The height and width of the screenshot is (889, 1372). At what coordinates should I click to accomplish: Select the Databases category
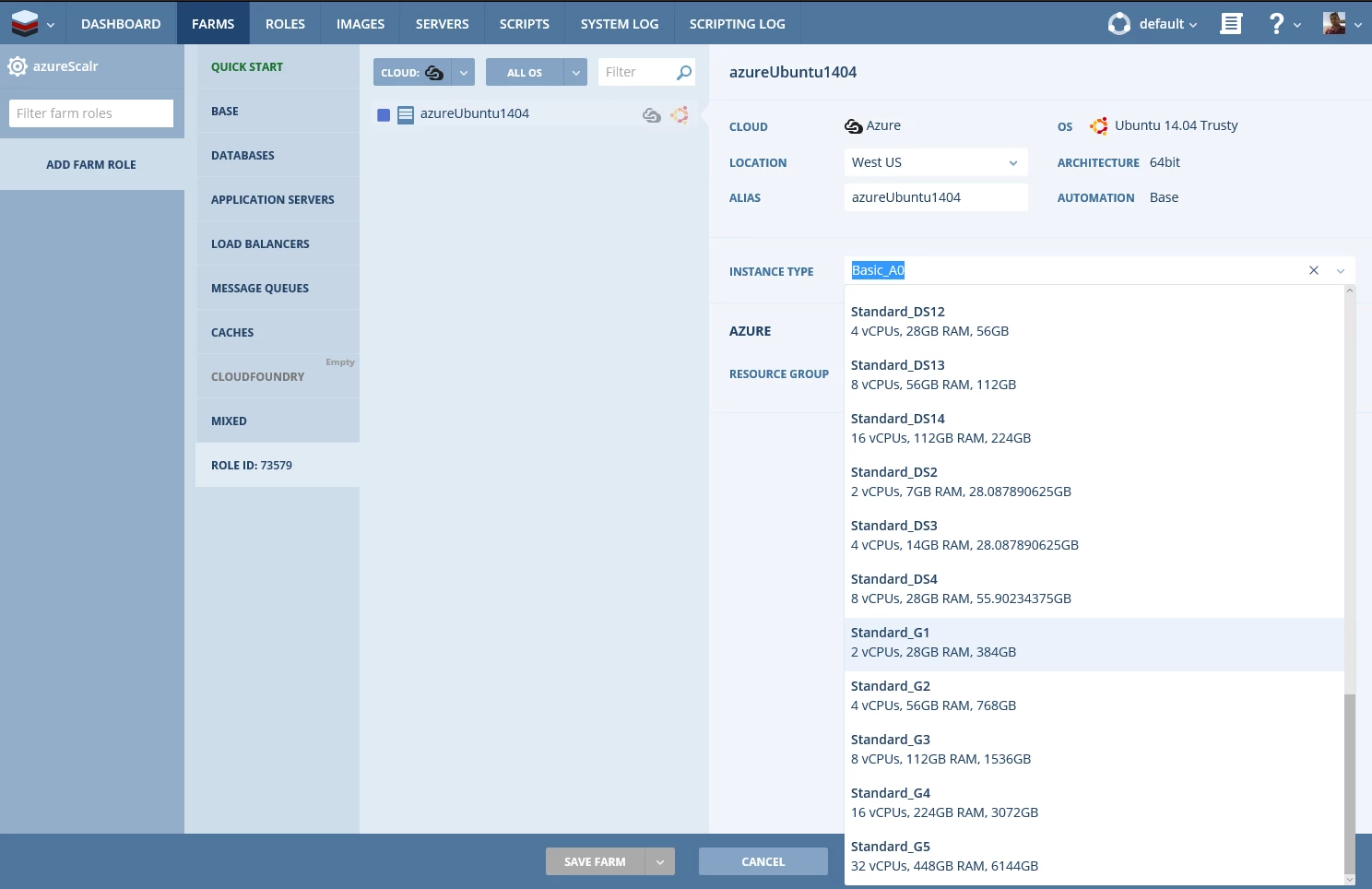click(x=278, y=155)
